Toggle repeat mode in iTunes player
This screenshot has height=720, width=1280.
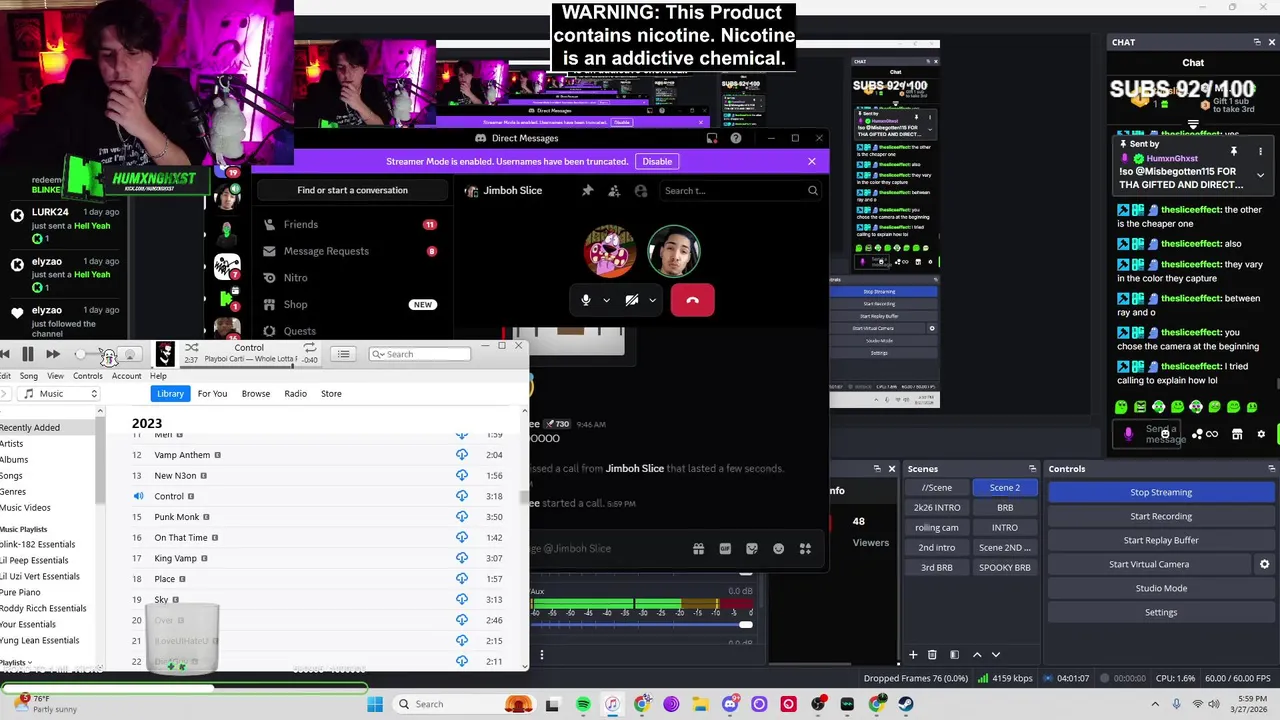(309, 348)
